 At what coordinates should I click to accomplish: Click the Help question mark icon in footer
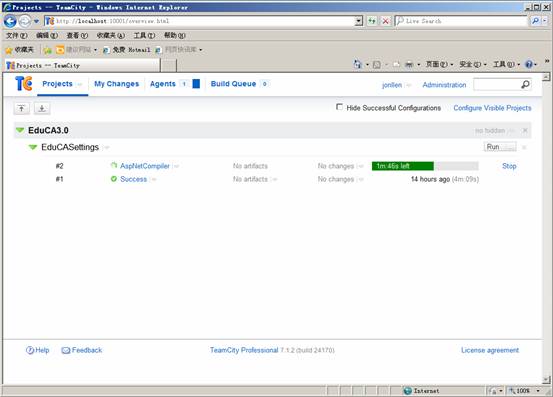[x=30, y=350]
